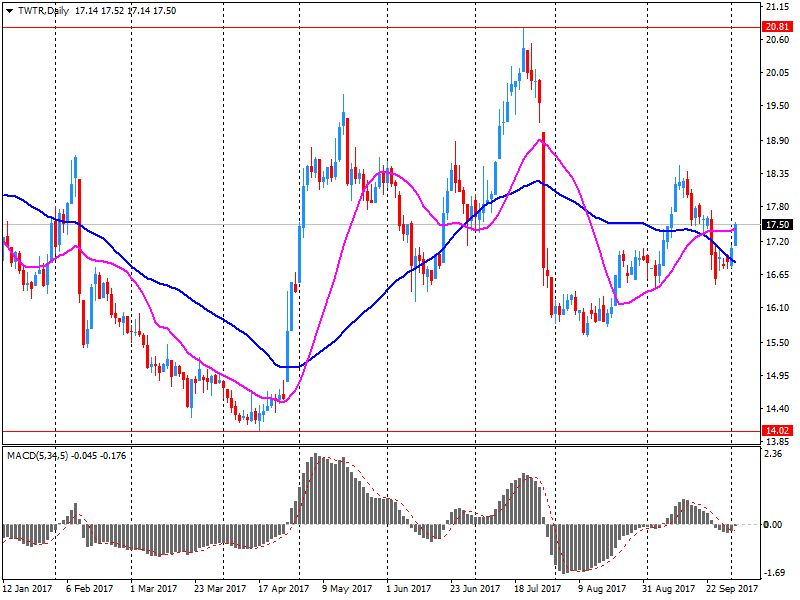Click the MACD scale value 2.36
This screenshot has width=800, height=600.
coord(773,454)
